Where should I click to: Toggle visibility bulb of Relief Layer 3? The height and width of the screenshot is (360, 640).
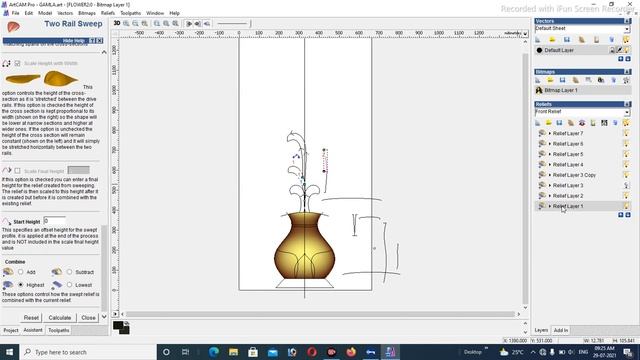point(627,185)
